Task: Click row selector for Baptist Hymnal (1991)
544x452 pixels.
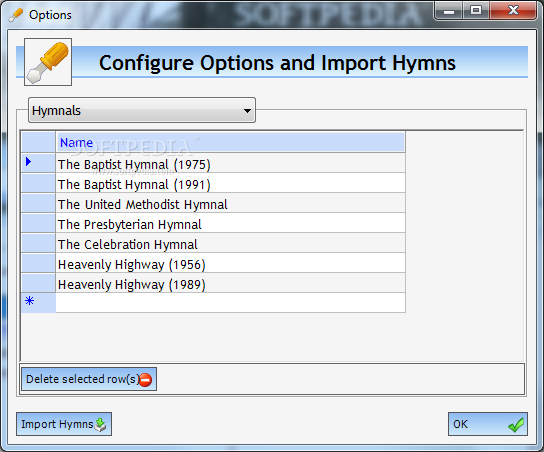Action: pyautogui.click(x=38, y=183)
